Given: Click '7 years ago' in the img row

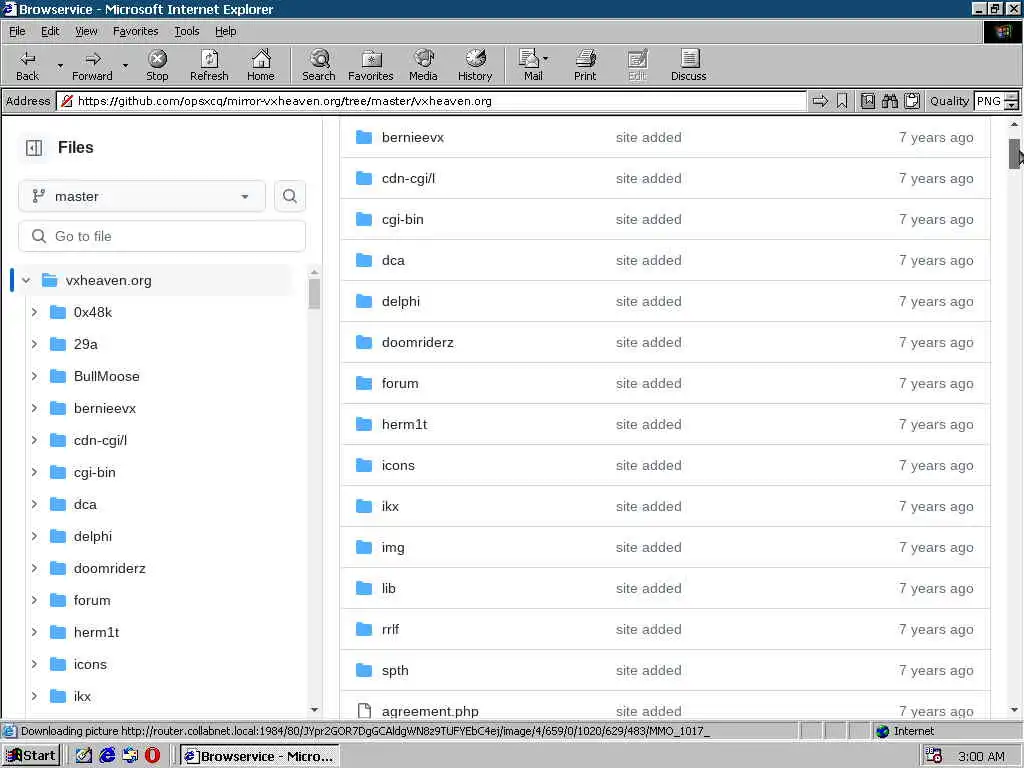Looking at the screenshot, I should point(936,547).
